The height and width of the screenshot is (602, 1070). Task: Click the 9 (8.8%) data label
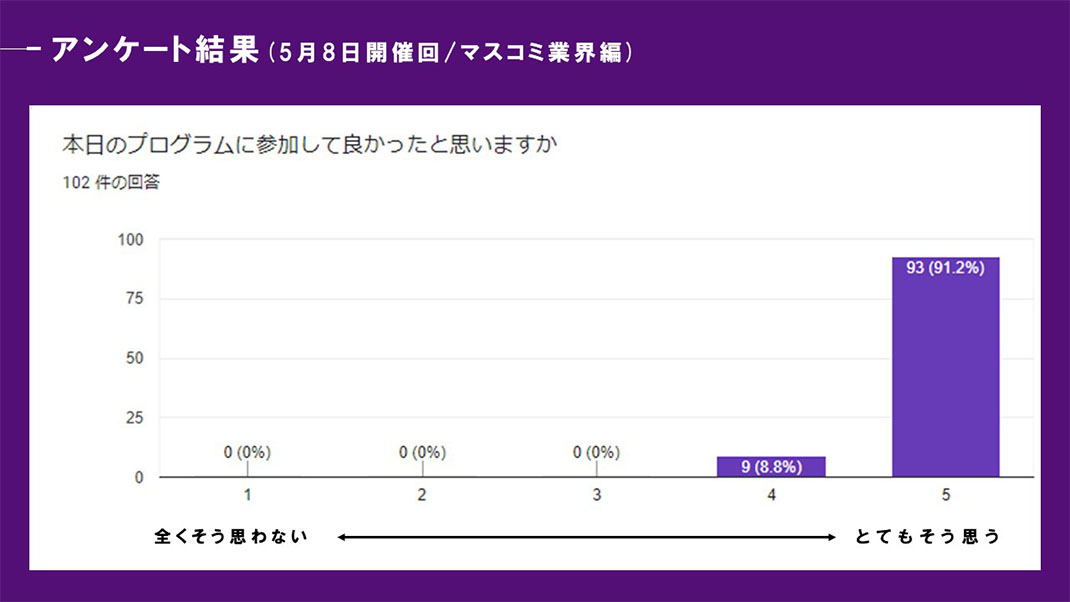click(x=771, y=465)
